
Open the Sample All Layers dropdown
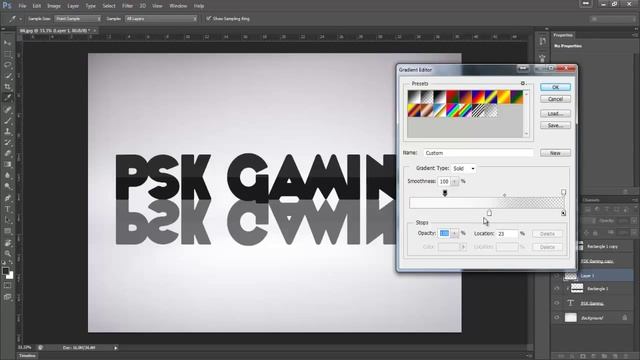[161, 19]
